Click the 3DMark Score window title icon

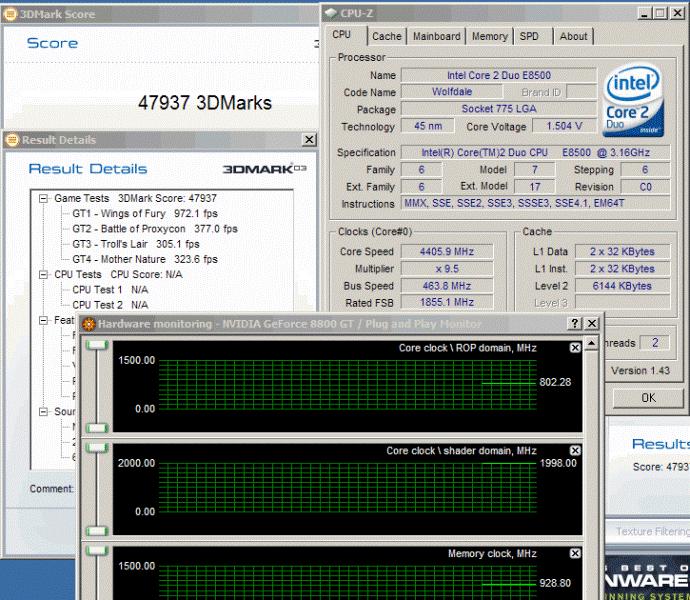point(10,15)
